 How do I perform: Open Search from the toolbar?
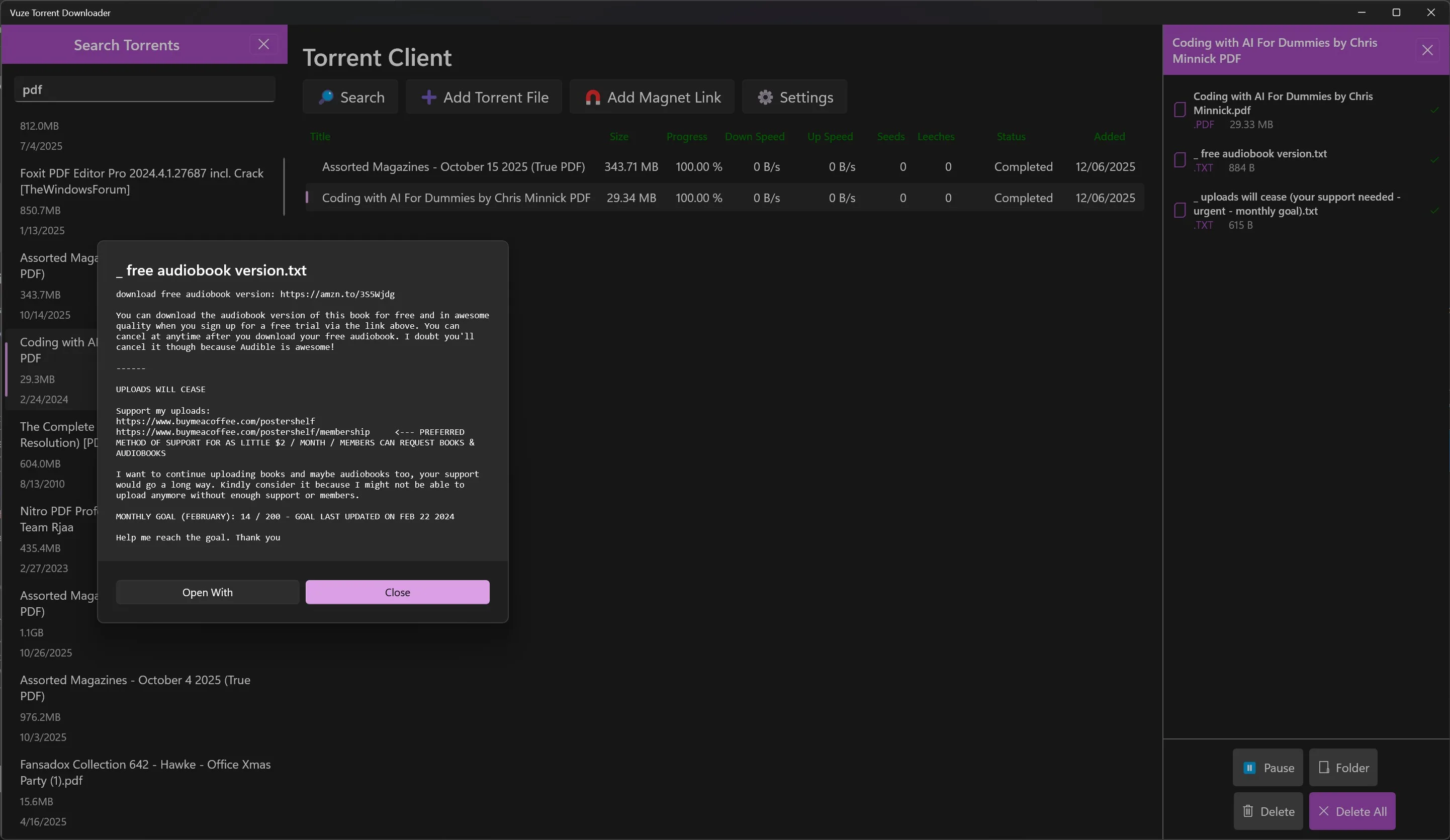coord(350,97)
